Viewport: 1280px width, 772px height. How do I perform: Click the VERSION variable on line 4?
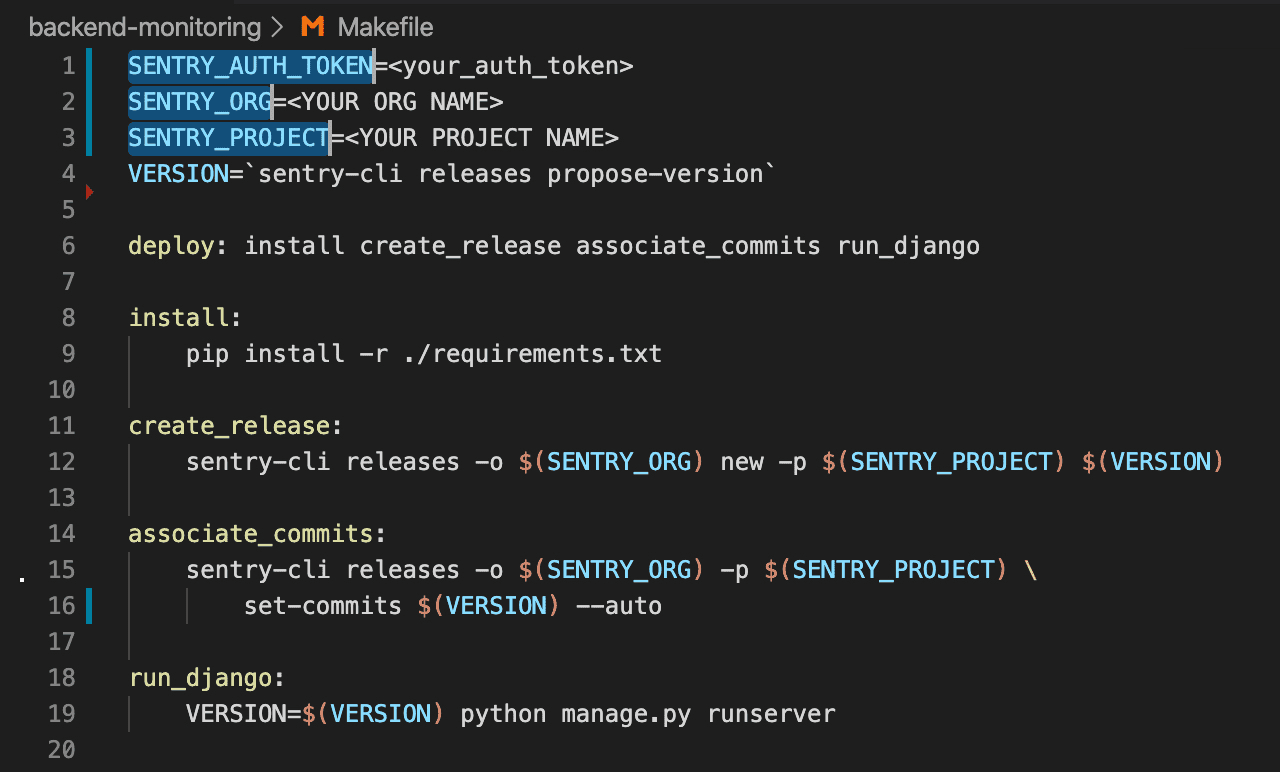pos(178,173)
